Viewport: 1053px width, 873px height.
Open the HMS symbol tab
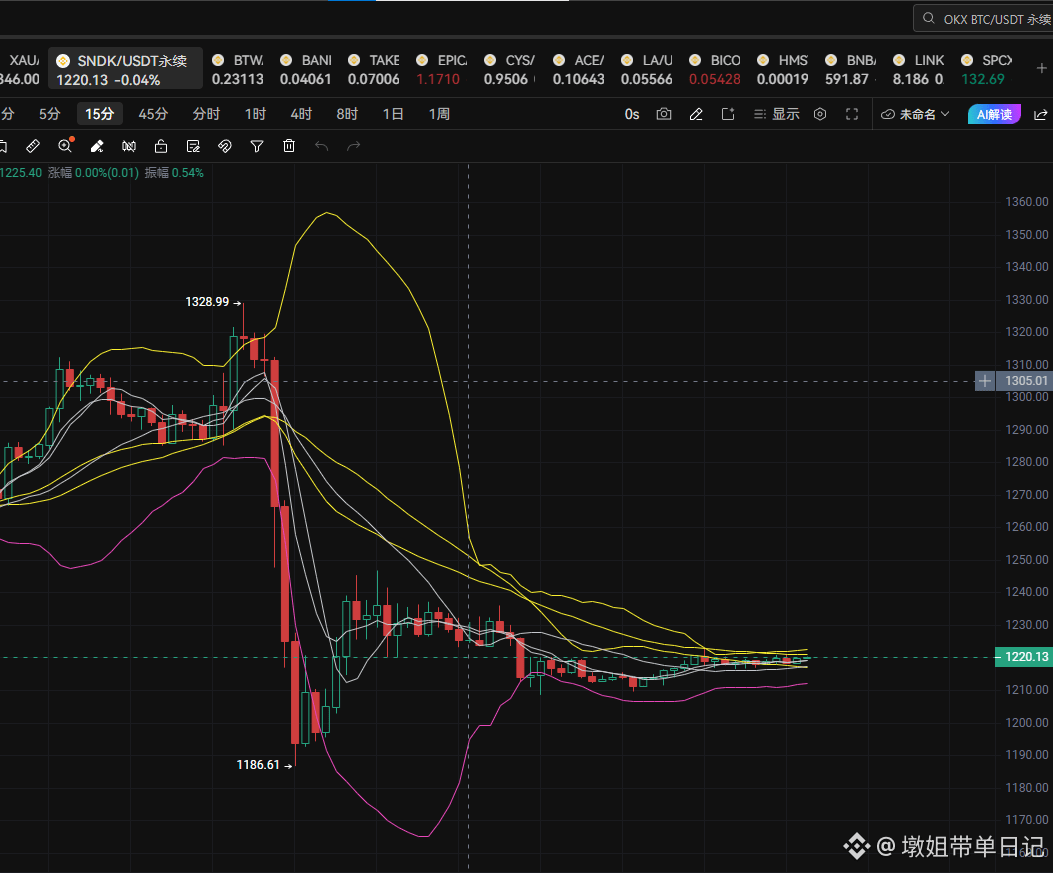point(782,68)
